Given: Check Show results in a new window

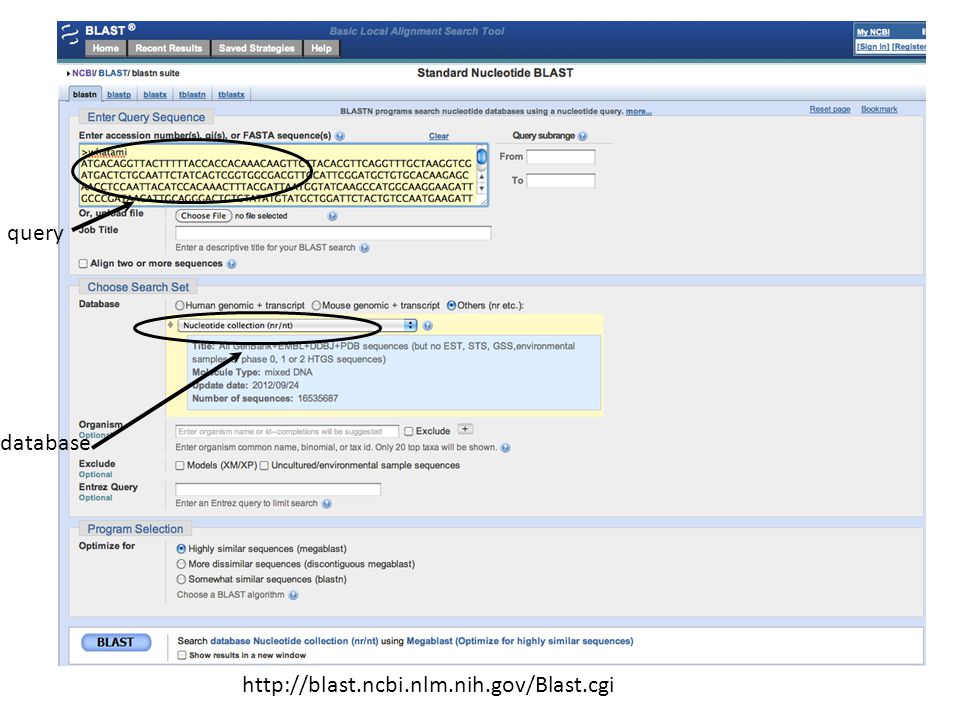Looking at the screenshot, I should pos(182,656).
